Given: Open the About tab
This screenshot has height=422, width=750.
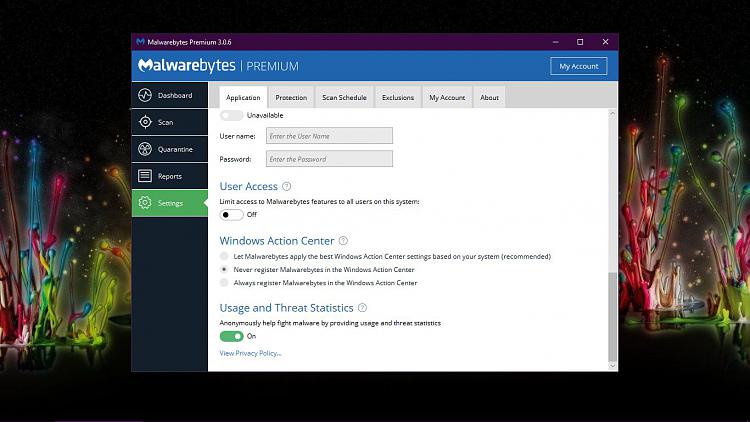Looking at the screenshot, I should pos(489,97).
